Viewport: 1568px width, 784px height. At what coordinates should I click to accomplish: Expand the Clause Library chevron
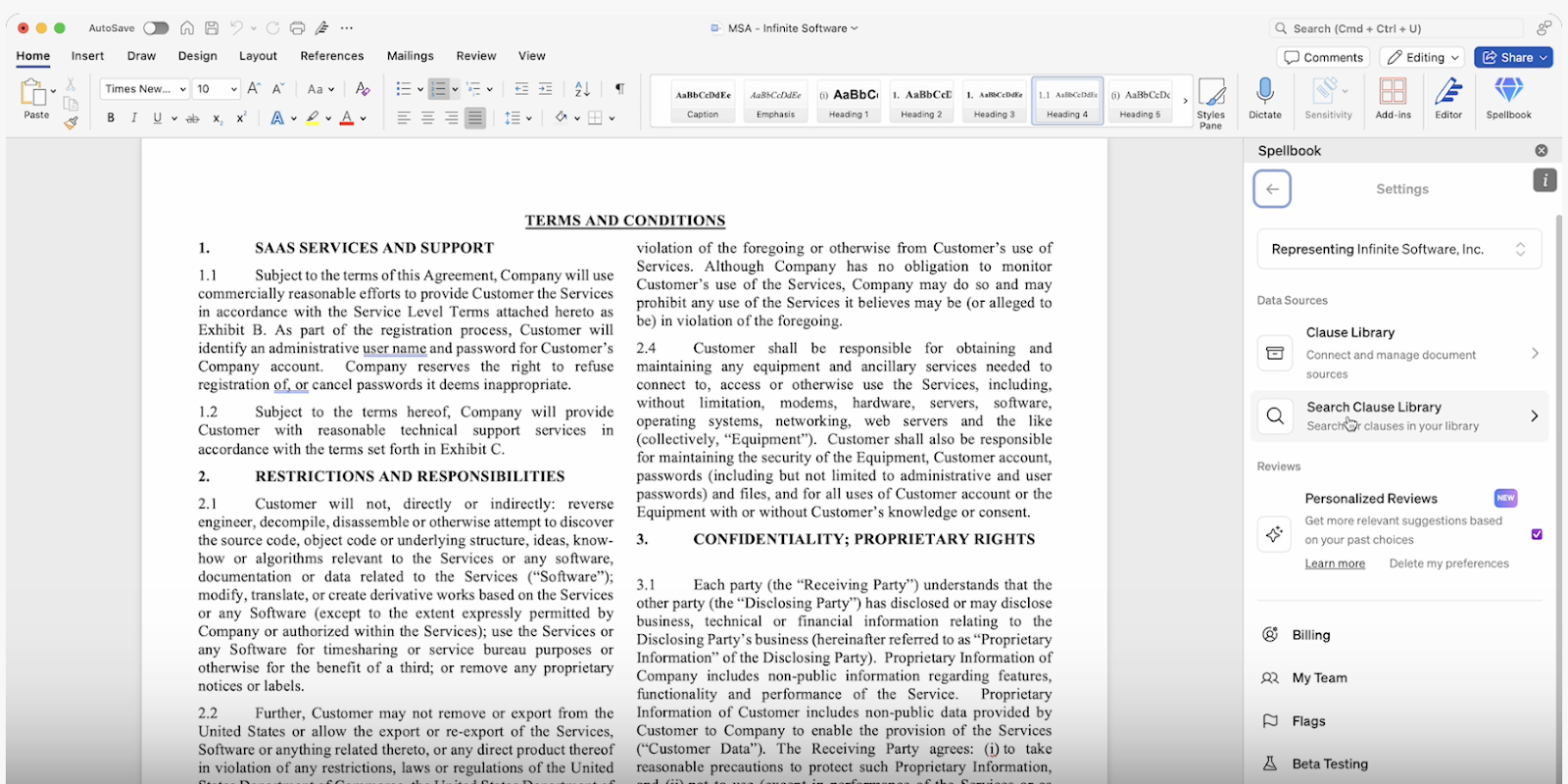point(1535,353)
